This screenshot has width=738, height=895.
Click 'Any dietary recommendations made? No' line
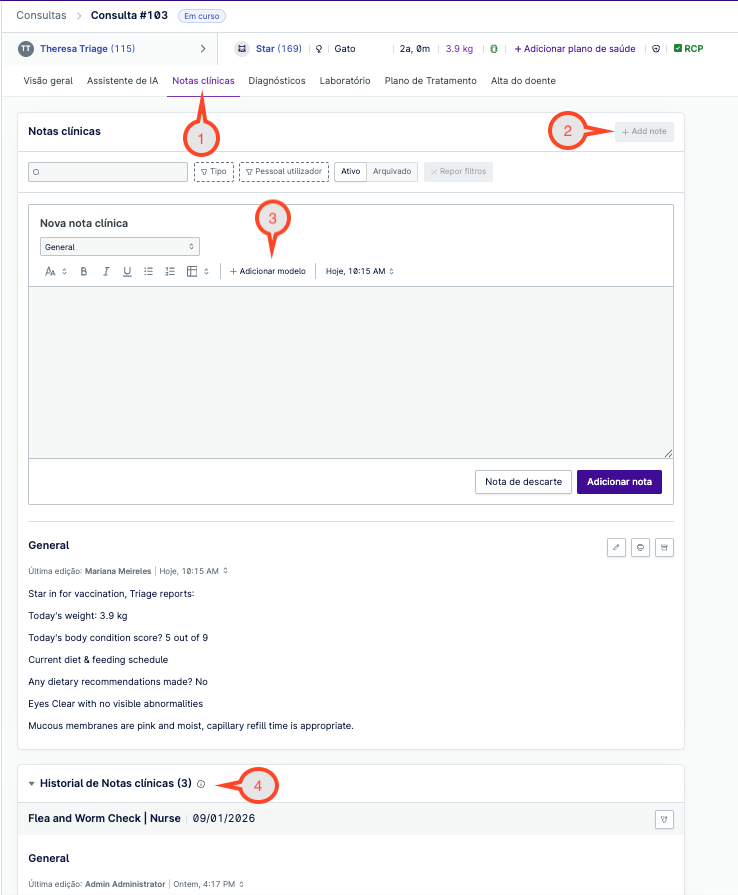(x=118, y=682)
